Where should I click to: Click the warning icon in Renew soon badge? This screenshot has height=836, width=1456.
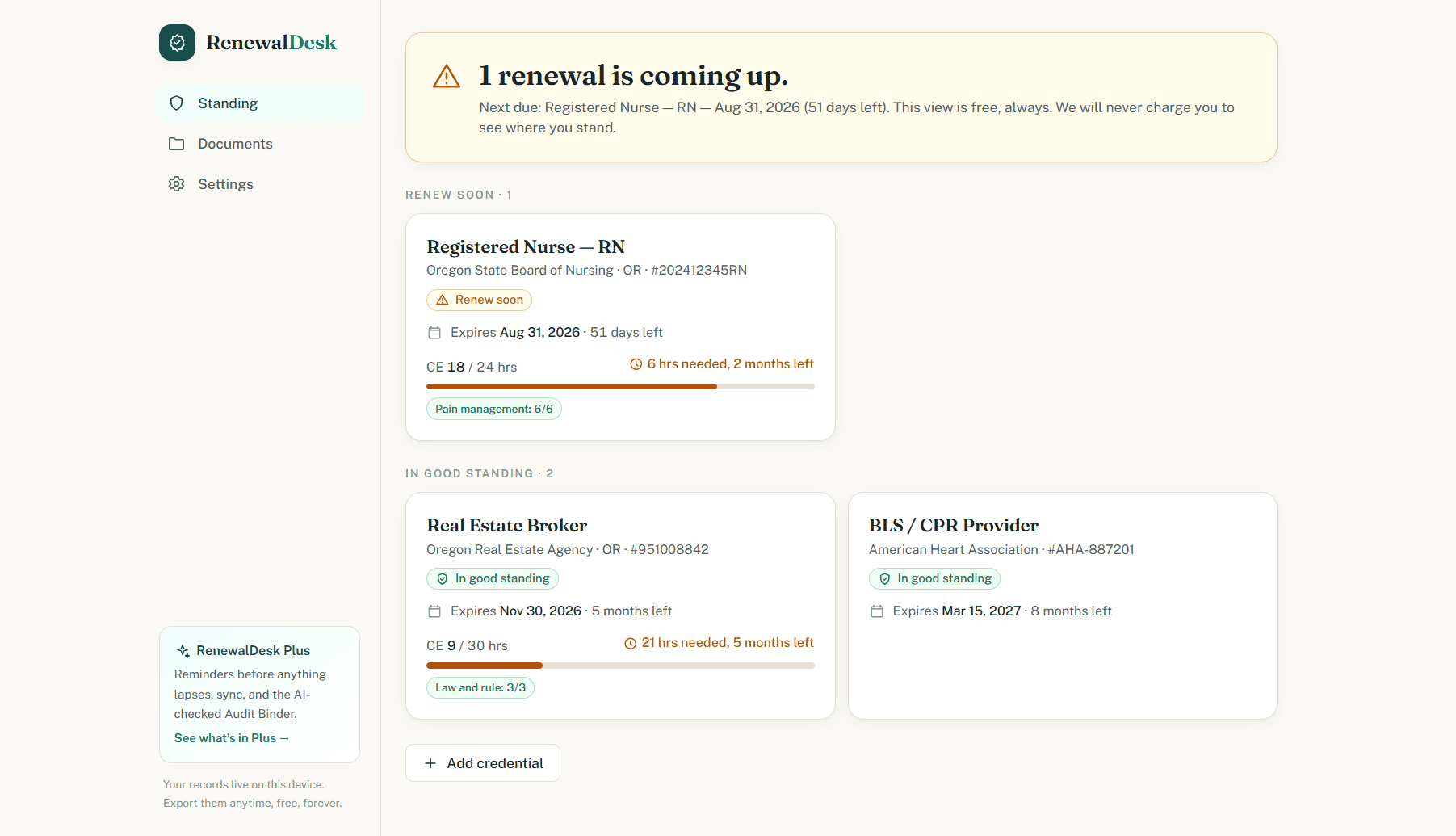[443, 300]
